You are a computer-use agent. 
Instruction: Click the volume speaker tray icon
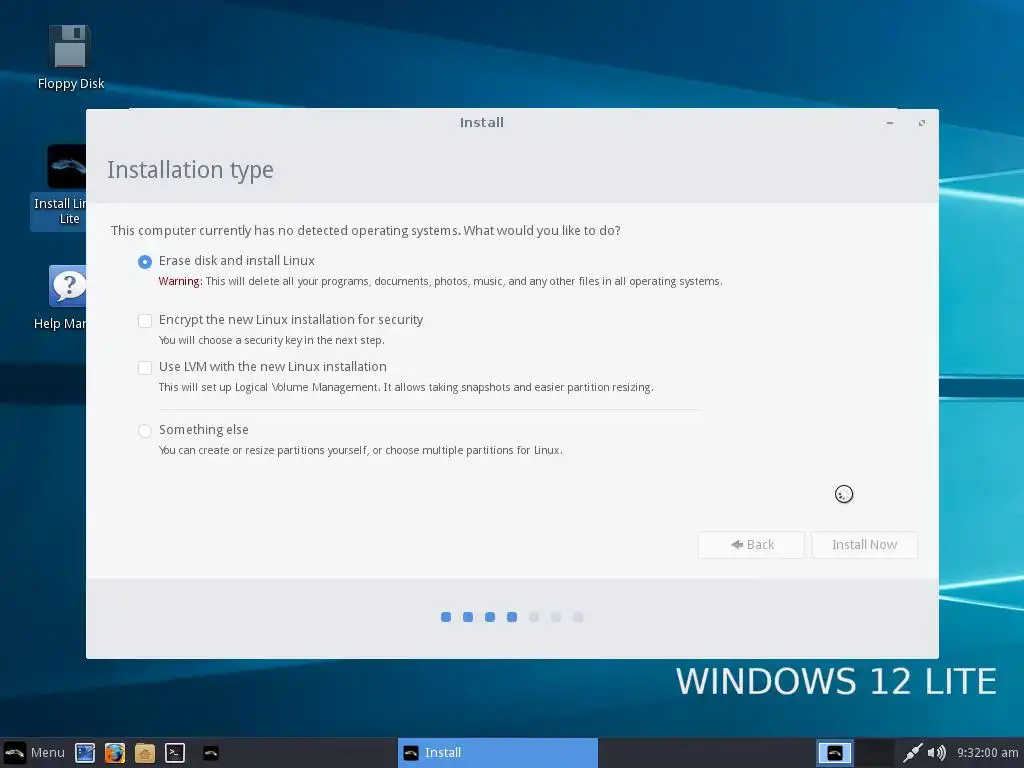(936, 753)
